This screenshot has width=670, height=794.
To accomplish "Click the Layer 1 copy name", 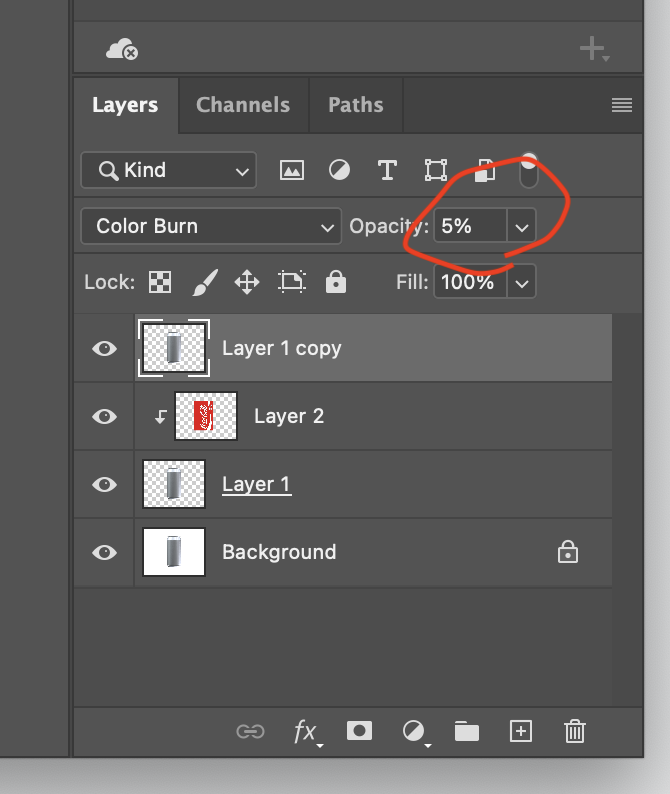I will [282, 349].
